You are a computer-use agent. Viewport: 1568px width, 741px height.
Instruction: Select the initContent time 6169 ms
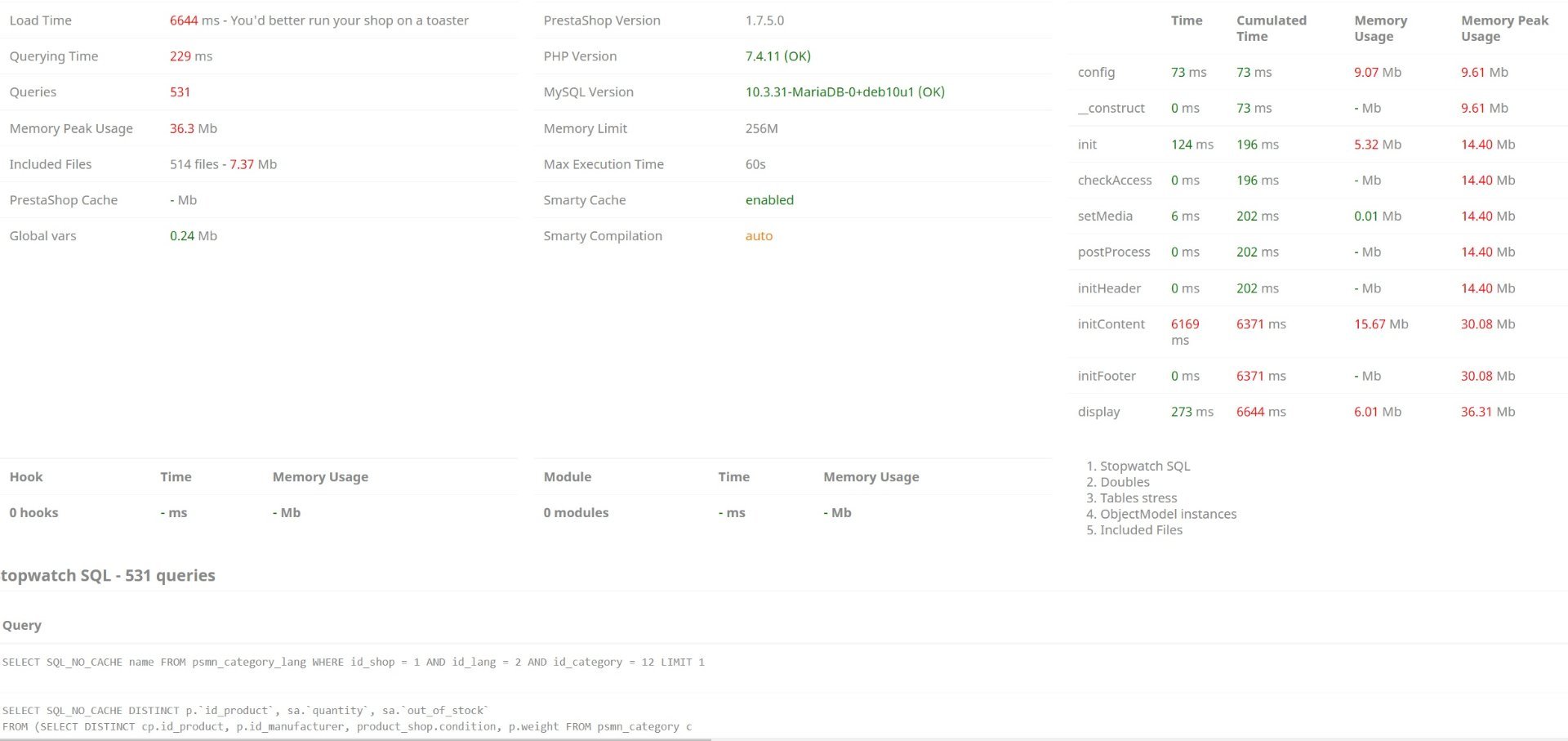(1185, 332)
